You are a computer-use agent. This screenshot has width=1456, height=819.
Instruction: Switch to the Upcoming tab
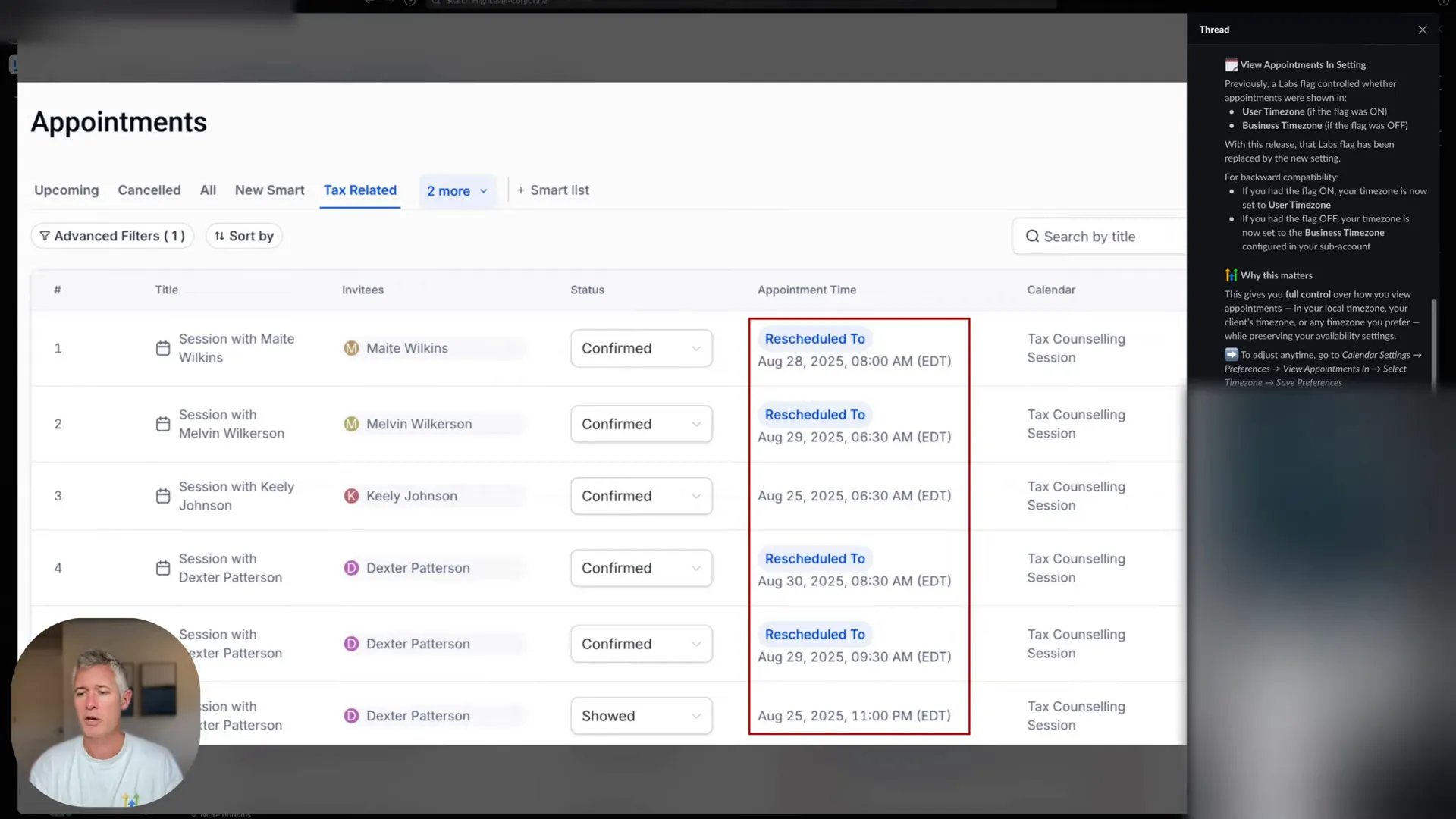coord(66,190)
